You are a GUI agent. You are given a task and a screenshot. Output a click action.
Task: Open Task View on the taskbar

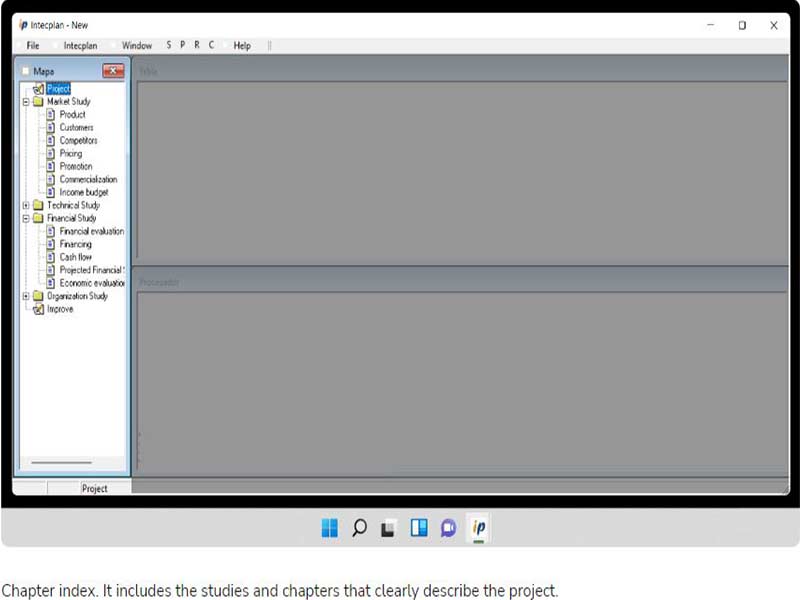coord(389,528)
